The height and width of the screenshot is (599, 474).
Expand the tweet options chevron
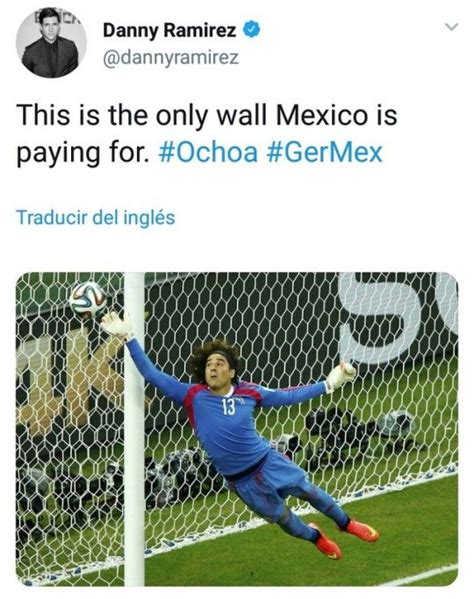[x=451, y=27]
